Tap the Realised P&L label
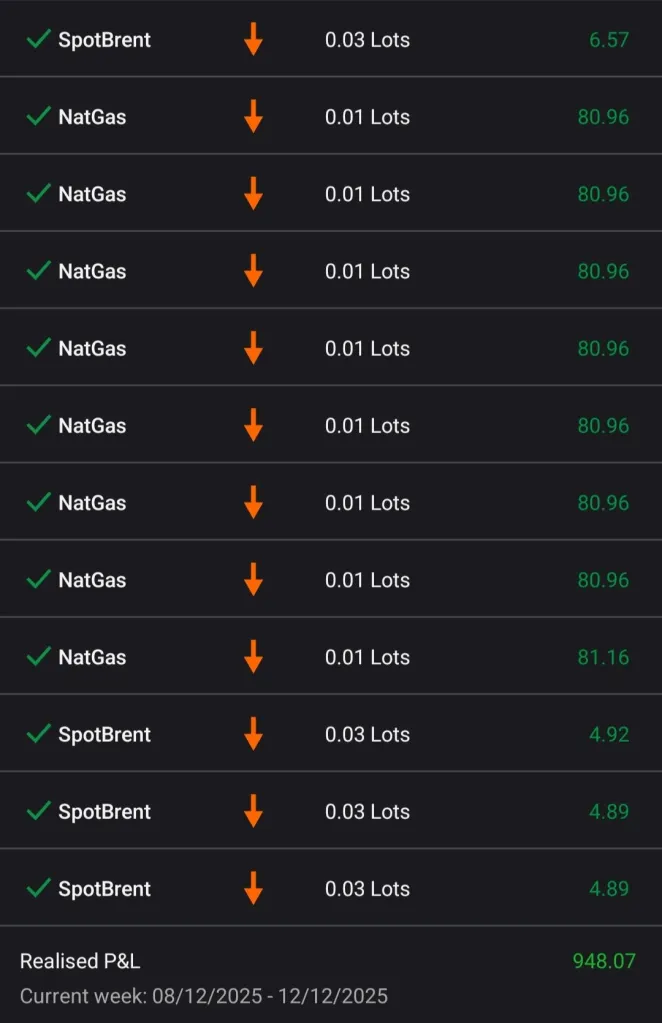Viewport: 662px width, 1023px height. (80, 961)
